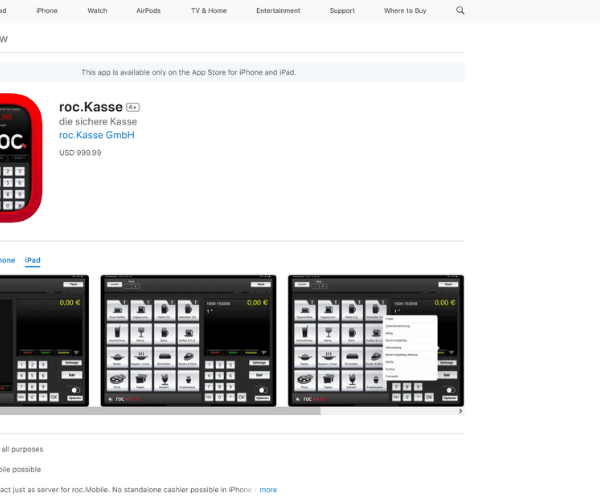Click the 'die sichere Kasse' subtitle
600x500 pixels.
coord(98,122)
